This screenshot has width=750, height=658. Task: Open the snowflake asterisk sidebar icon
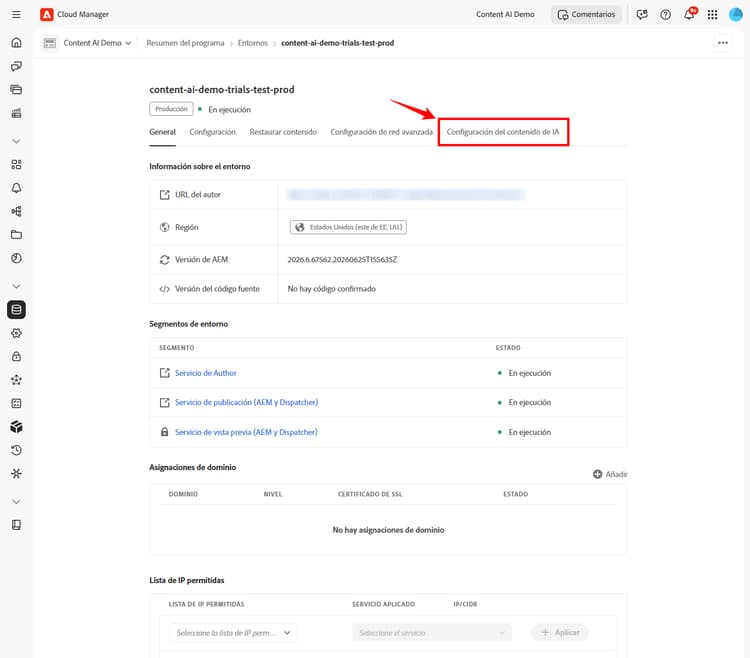[x=16, y=473]
